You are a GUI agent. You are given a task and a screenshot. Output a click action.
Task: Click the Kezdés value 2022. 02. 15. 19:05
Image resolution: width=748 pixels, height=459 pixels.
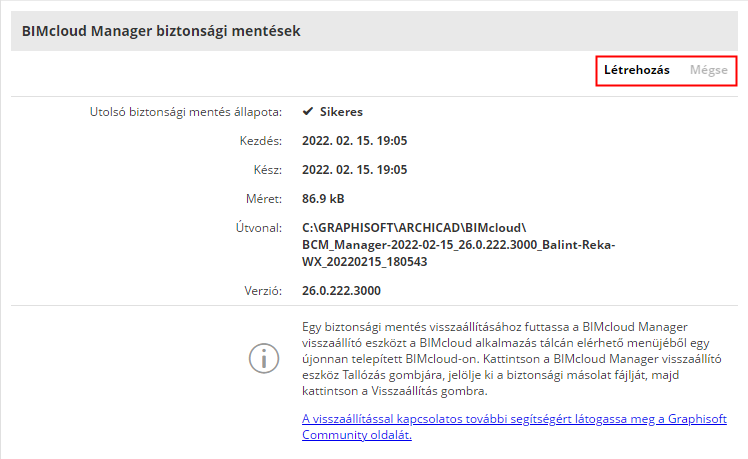pyautogui.click(x=354, y=141)
